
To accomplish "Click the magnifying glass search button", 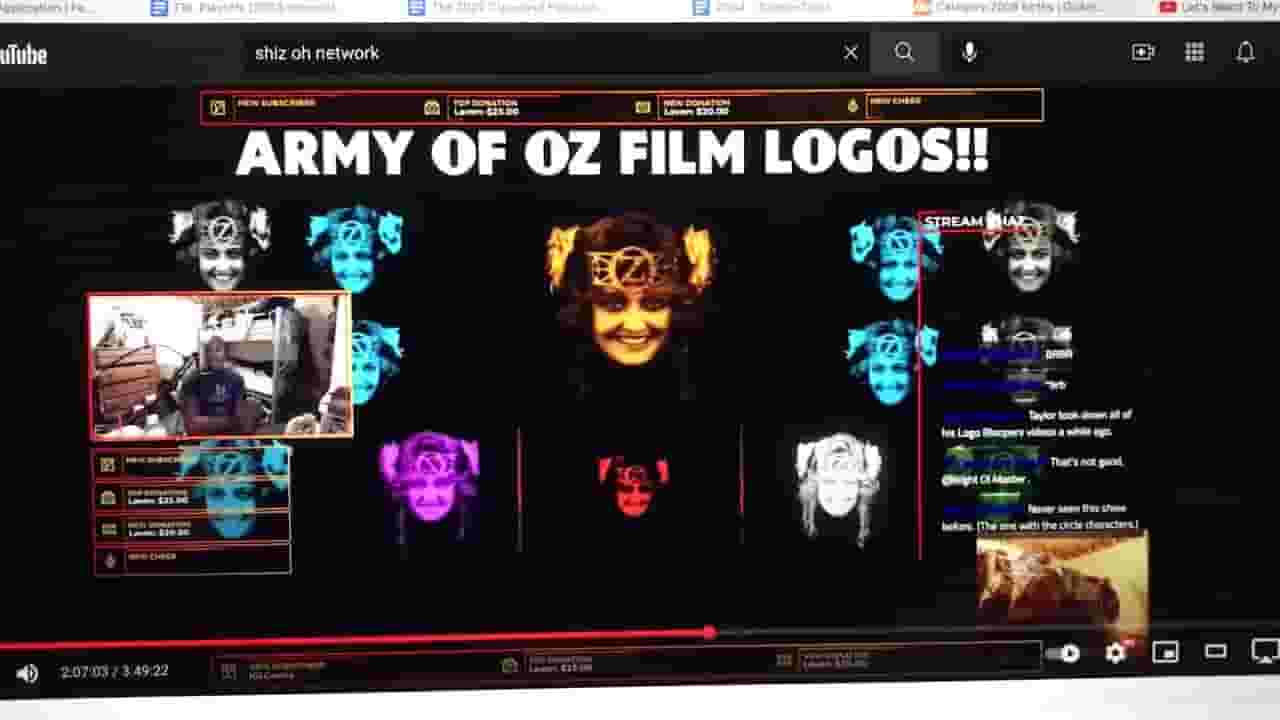I will pos(904,53).
